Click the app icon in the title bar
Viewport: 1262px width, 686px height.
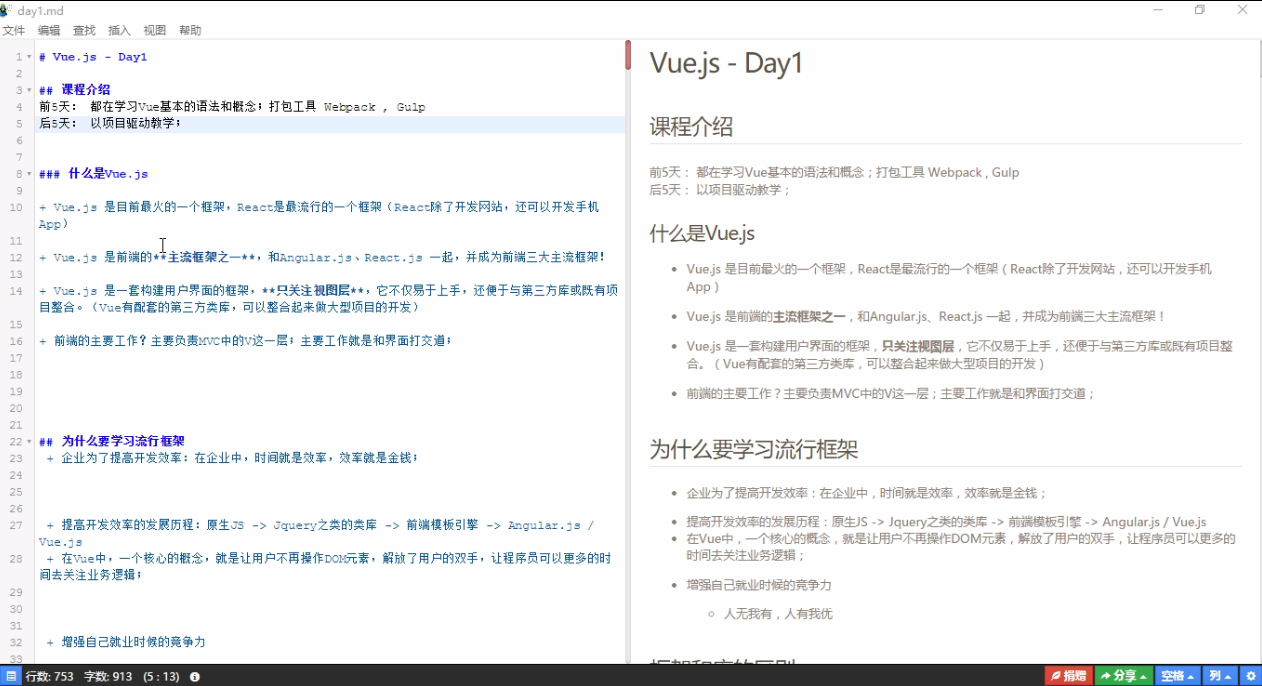coord(9,10)
